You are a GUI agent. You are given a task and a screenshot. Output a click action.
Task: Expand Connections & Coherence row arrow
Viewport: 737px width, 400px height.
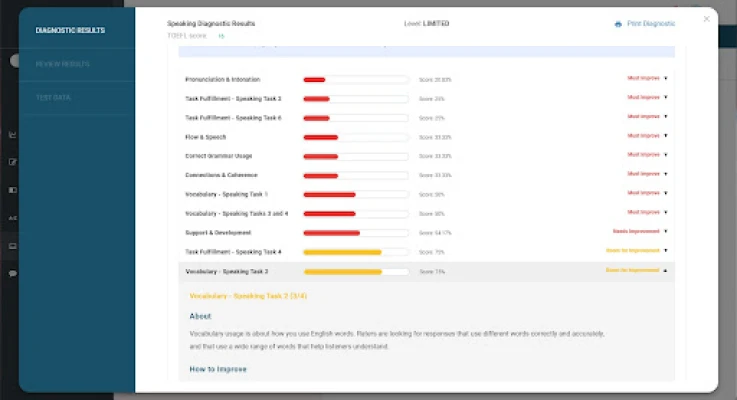(665, 174)
